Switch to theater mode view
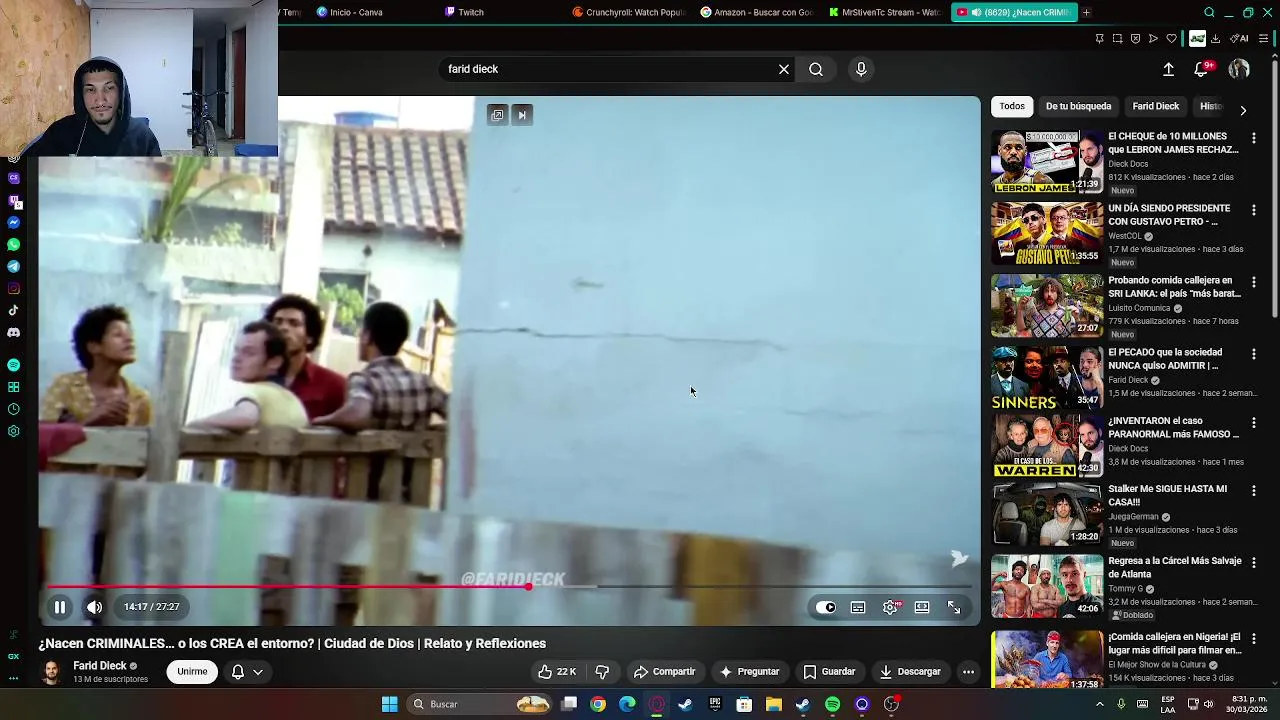1280x720 pixels. pyautogui.click(x=922, y=607)
